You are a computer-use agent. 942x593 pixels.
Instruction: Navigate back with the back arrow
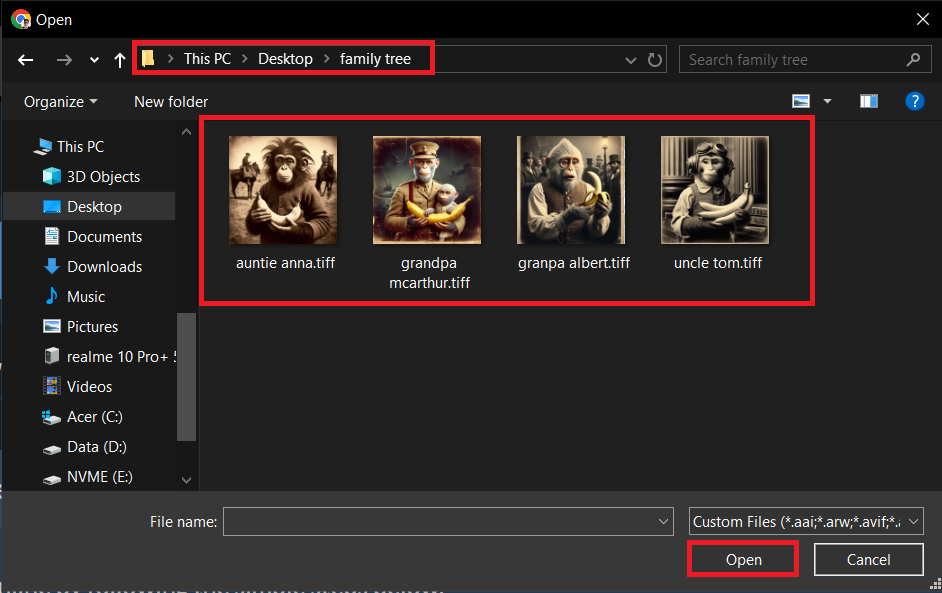[25, 60]
